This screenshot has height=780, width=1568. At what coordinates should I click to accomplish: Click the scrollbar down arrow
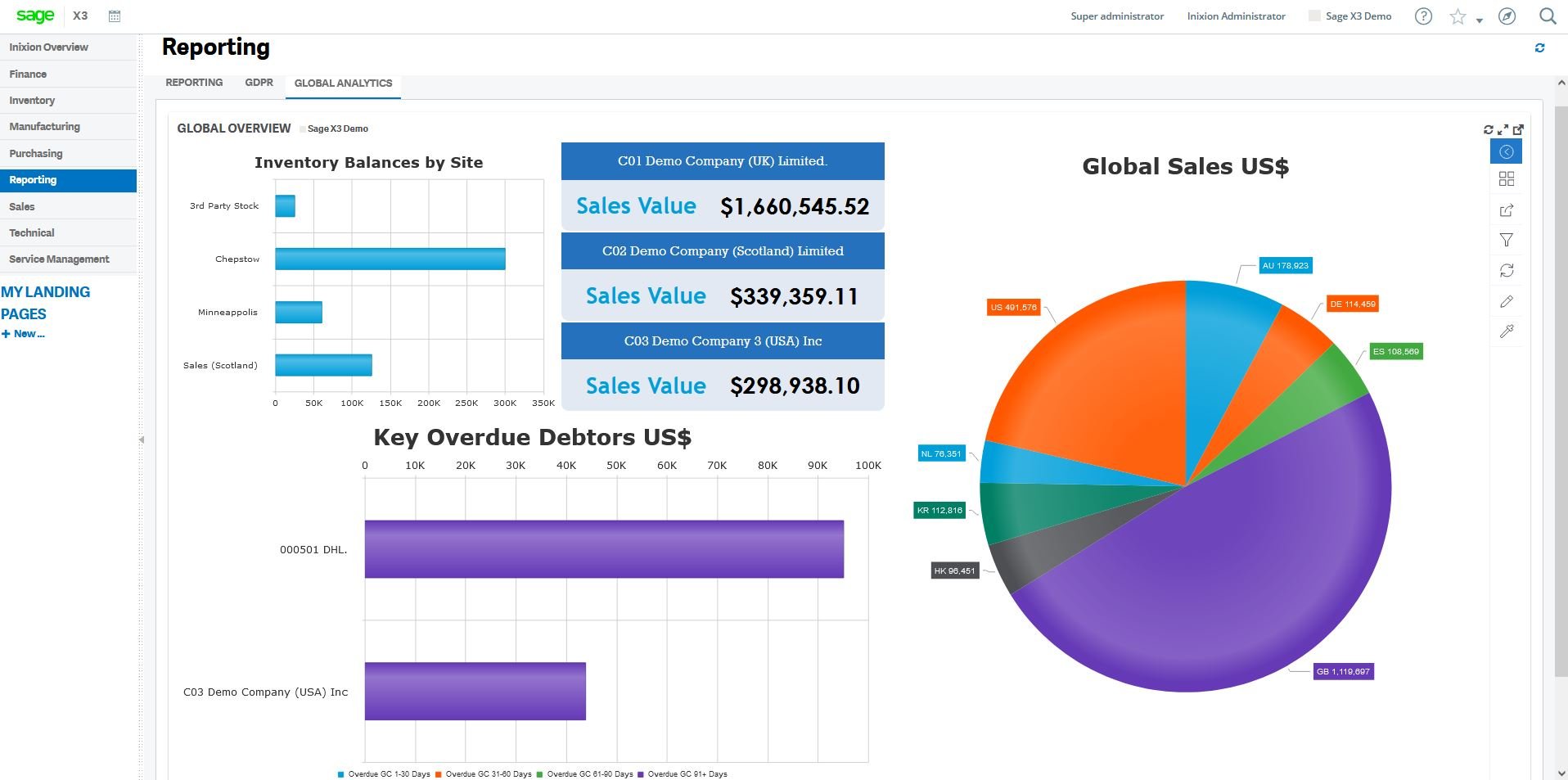[1561, 773]
